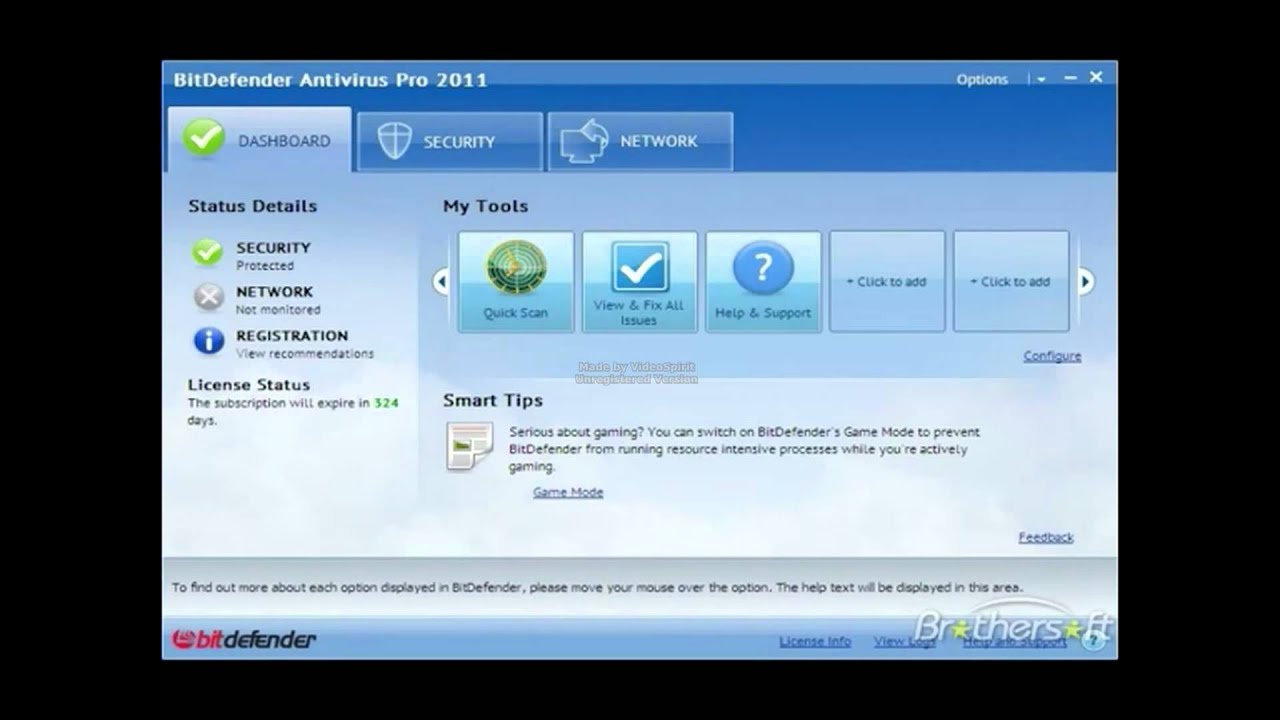
Task: Minimize the BitDefender window
Action: click(x=1070, y=78)
